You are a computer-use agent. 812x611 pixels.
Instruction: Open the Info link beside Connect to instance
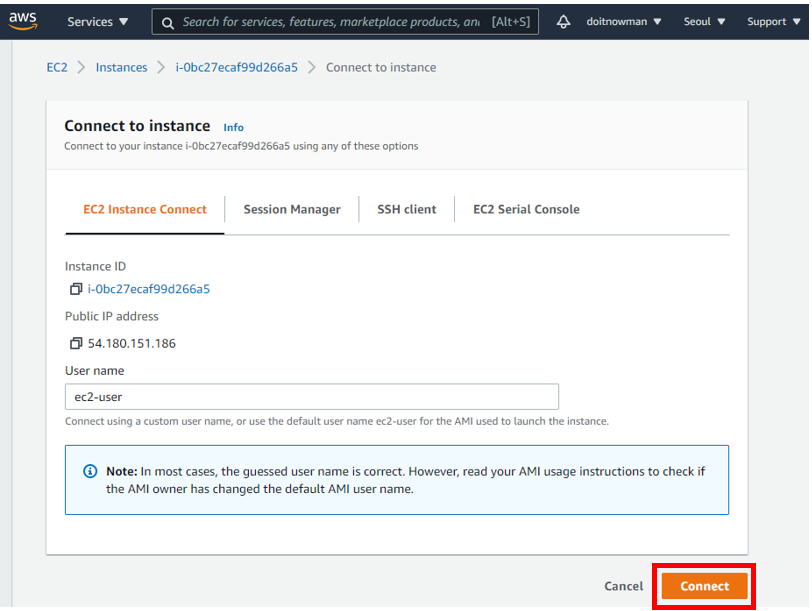coord(234,127)
